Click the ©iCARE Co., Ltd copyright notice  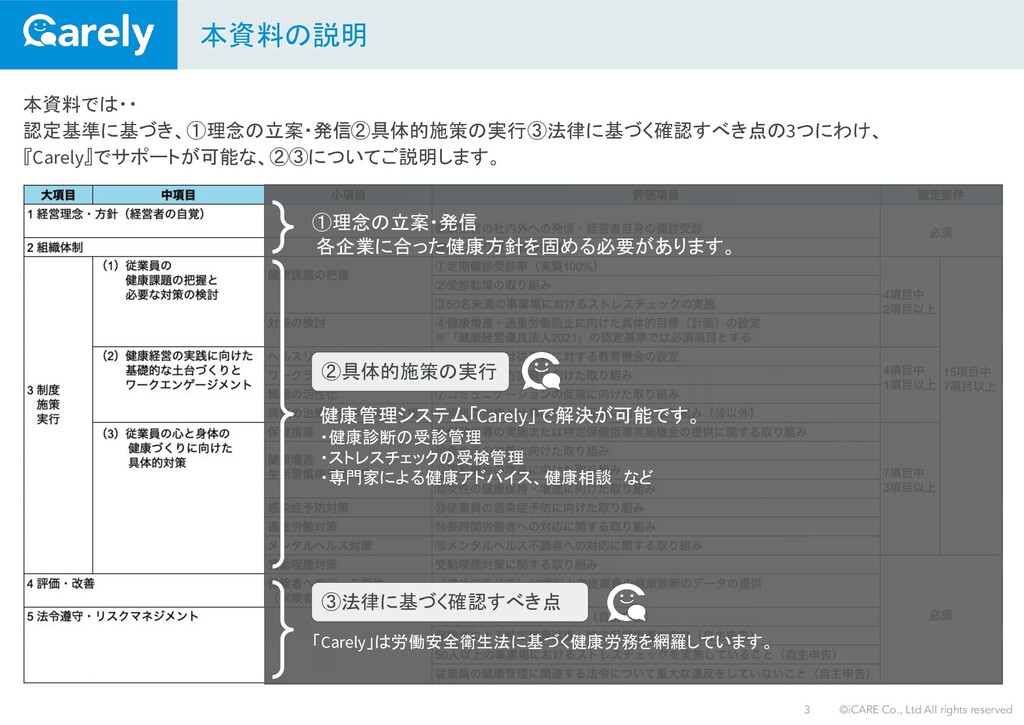click(925, 709)
